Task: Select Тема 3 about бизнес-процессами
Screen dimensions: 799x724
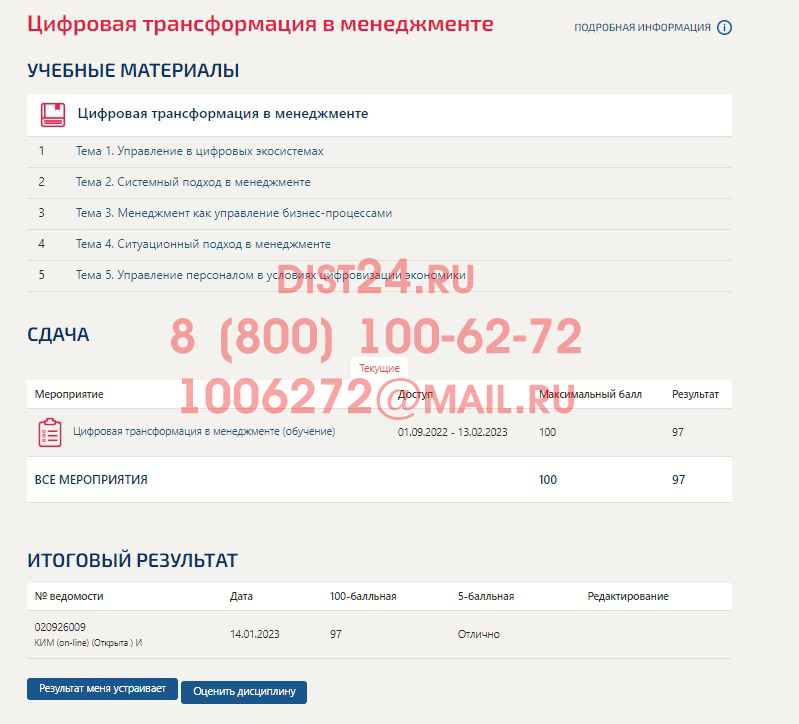Action: [x=233, y=213]
